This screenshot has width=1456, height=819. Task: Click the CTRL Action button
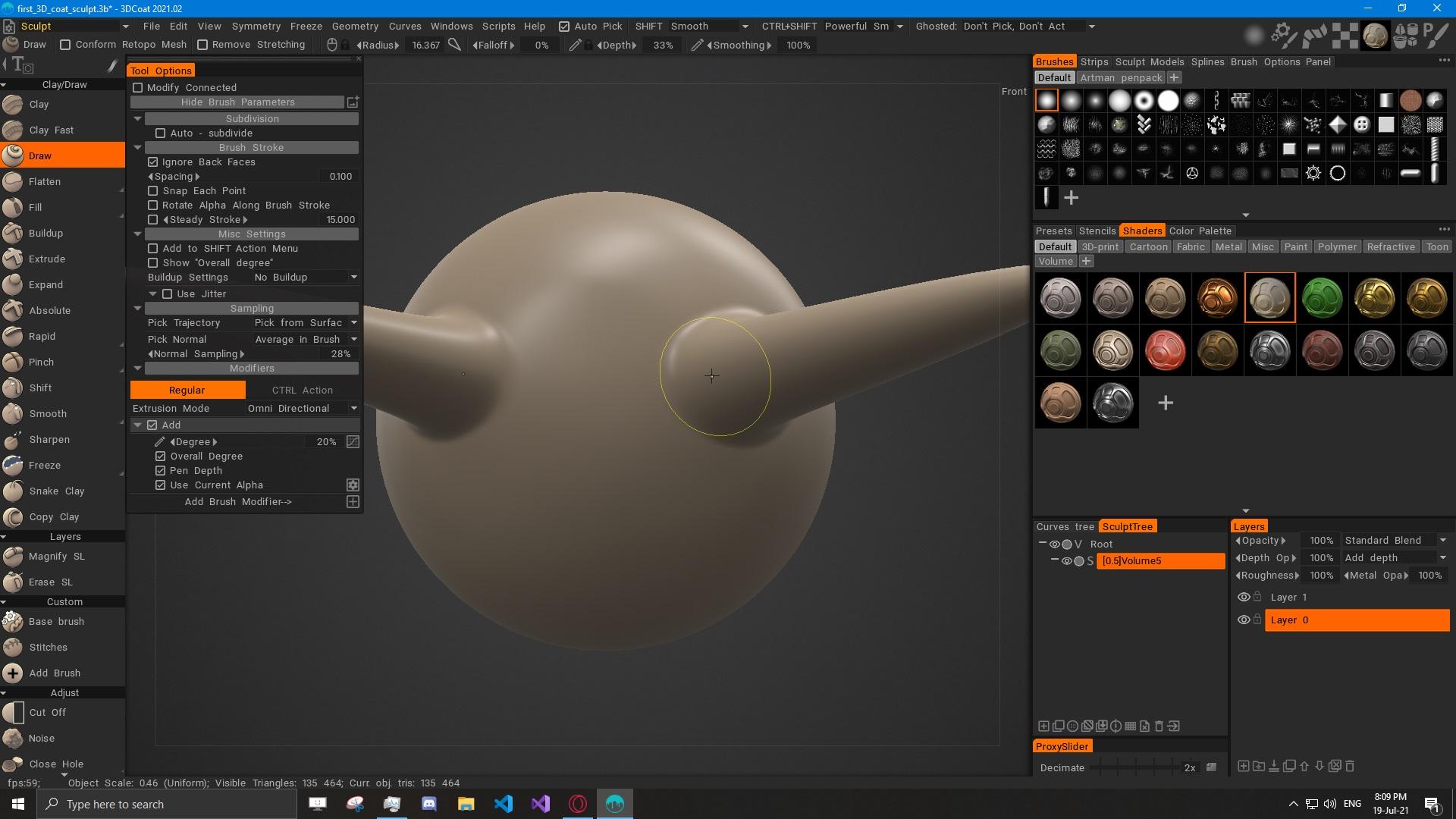click(x=302, y=391)
